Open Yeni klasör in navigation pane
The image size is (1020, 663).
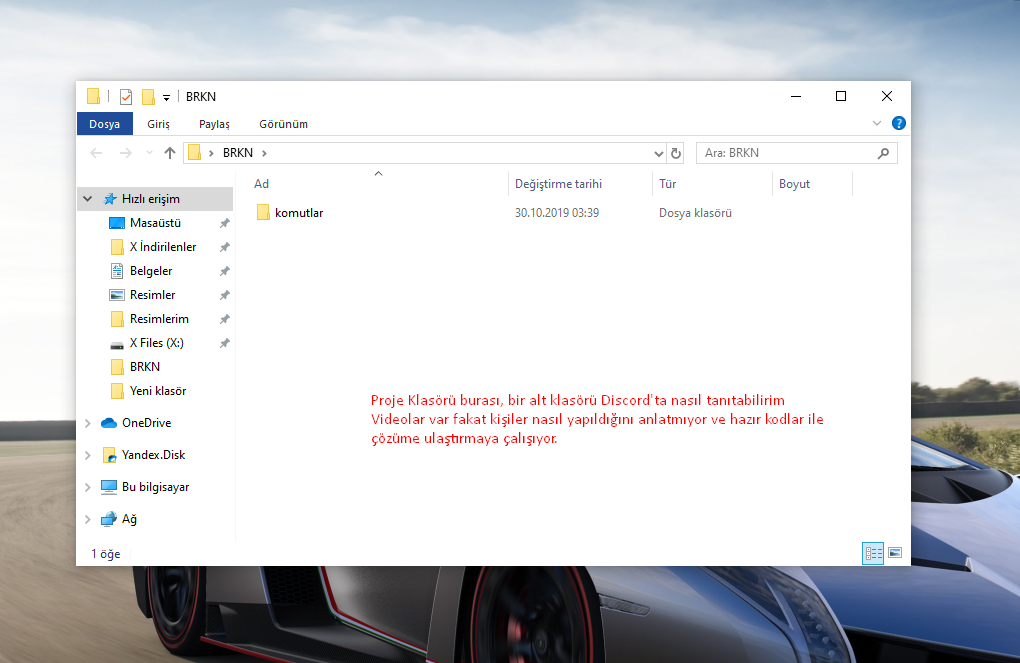[x=157, y=391]
